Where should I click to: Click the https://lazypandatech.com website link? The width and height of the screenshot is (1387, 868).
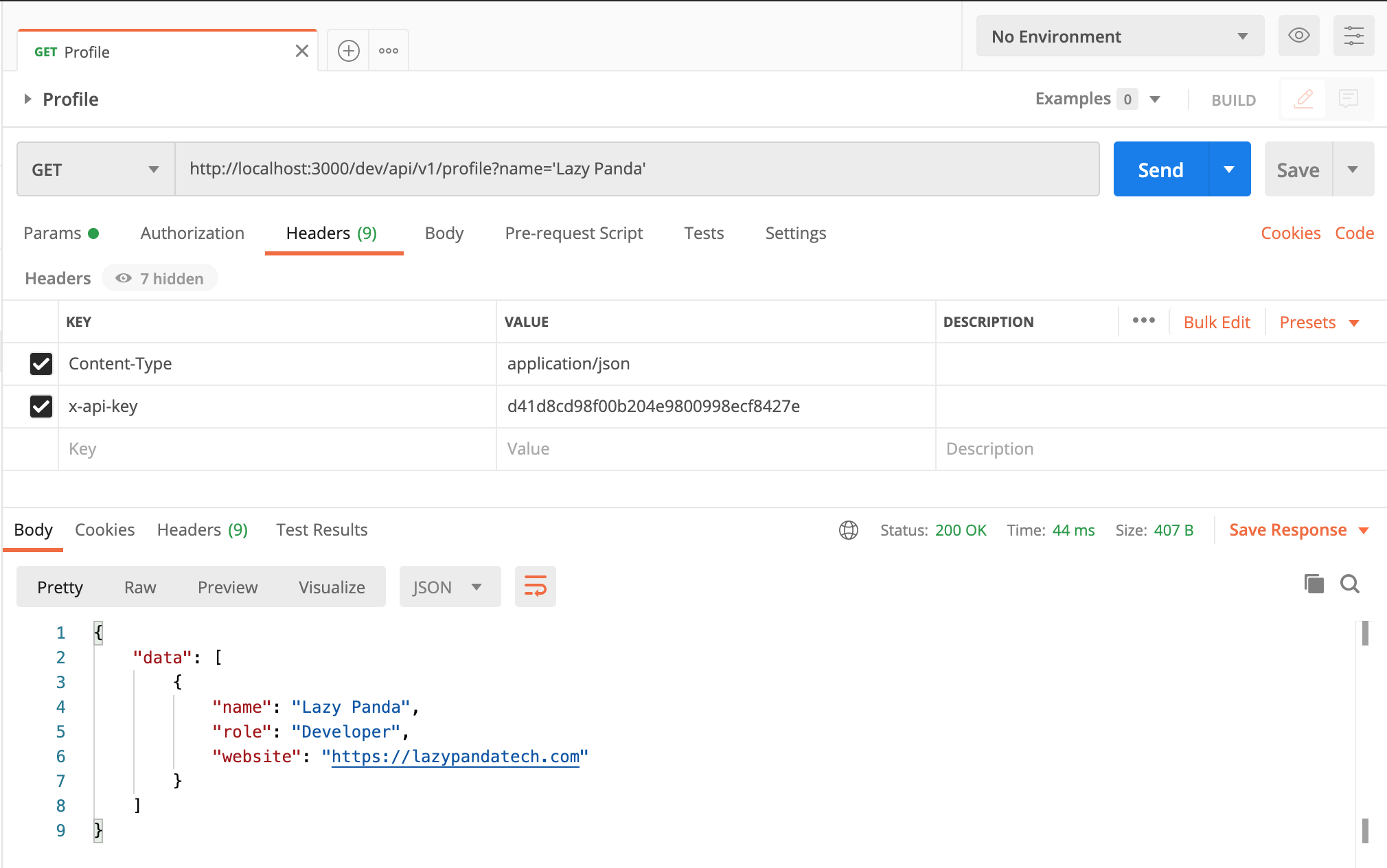pyautogui.click(x=455, y=756)
